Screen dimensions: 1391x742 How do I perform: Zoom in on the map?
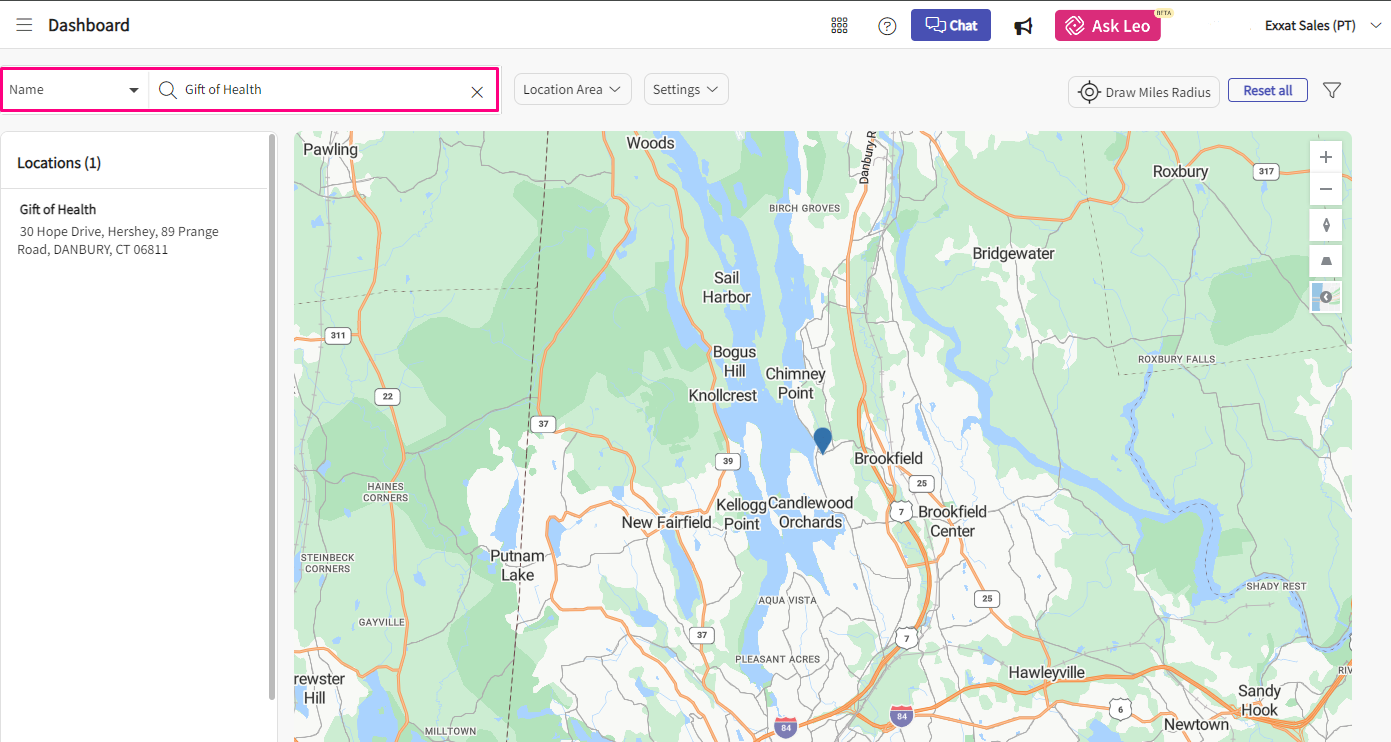click(1326, 157)
